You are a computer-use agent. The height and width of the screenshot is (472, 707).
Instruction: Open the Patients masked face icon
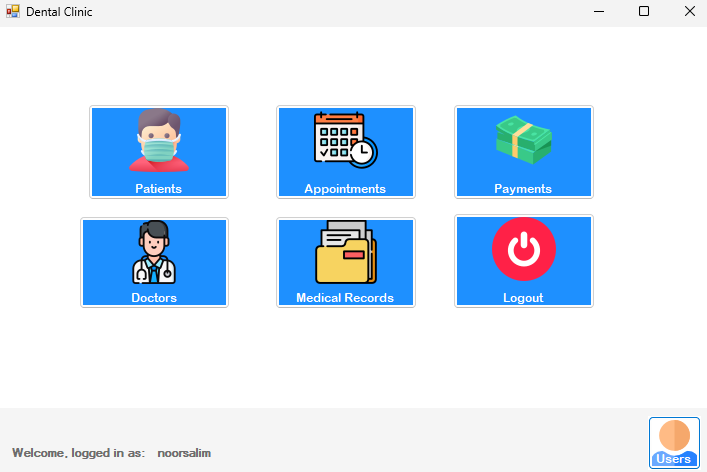click(x=159, y=140)
